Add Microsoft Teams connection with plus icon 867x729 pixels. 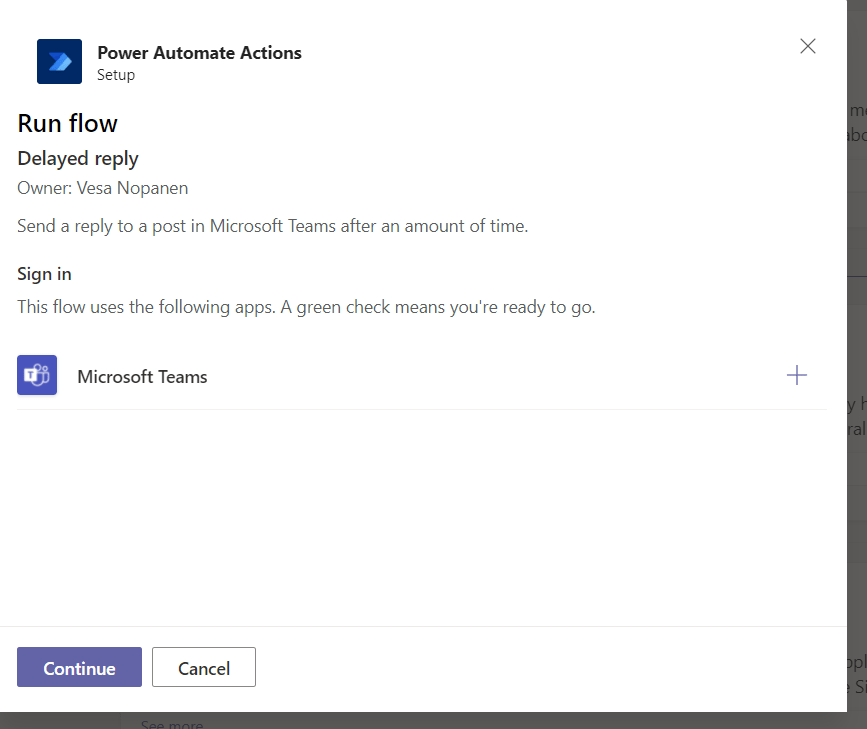(x=796, y=376)
